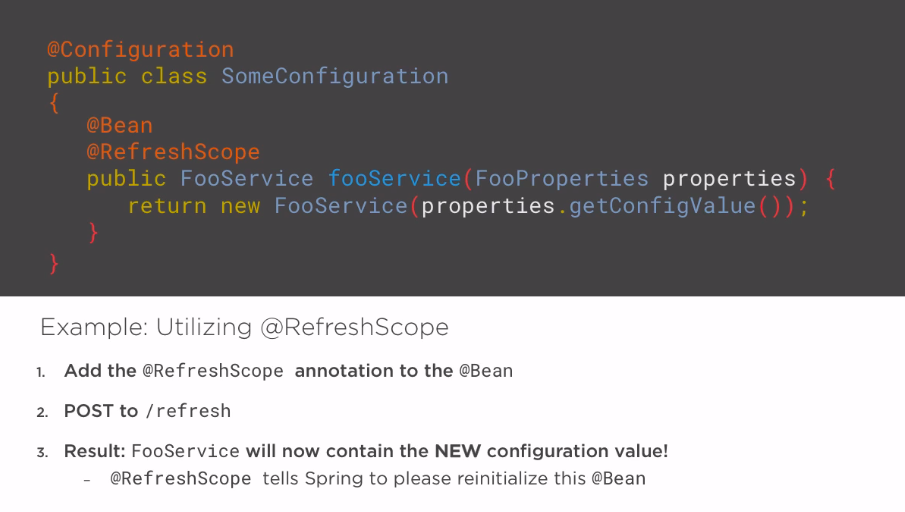Image resolution: width=905 pixels, height=512 pixels.
Task: Click the return keyword in the code
Action: tap(166, 206)
